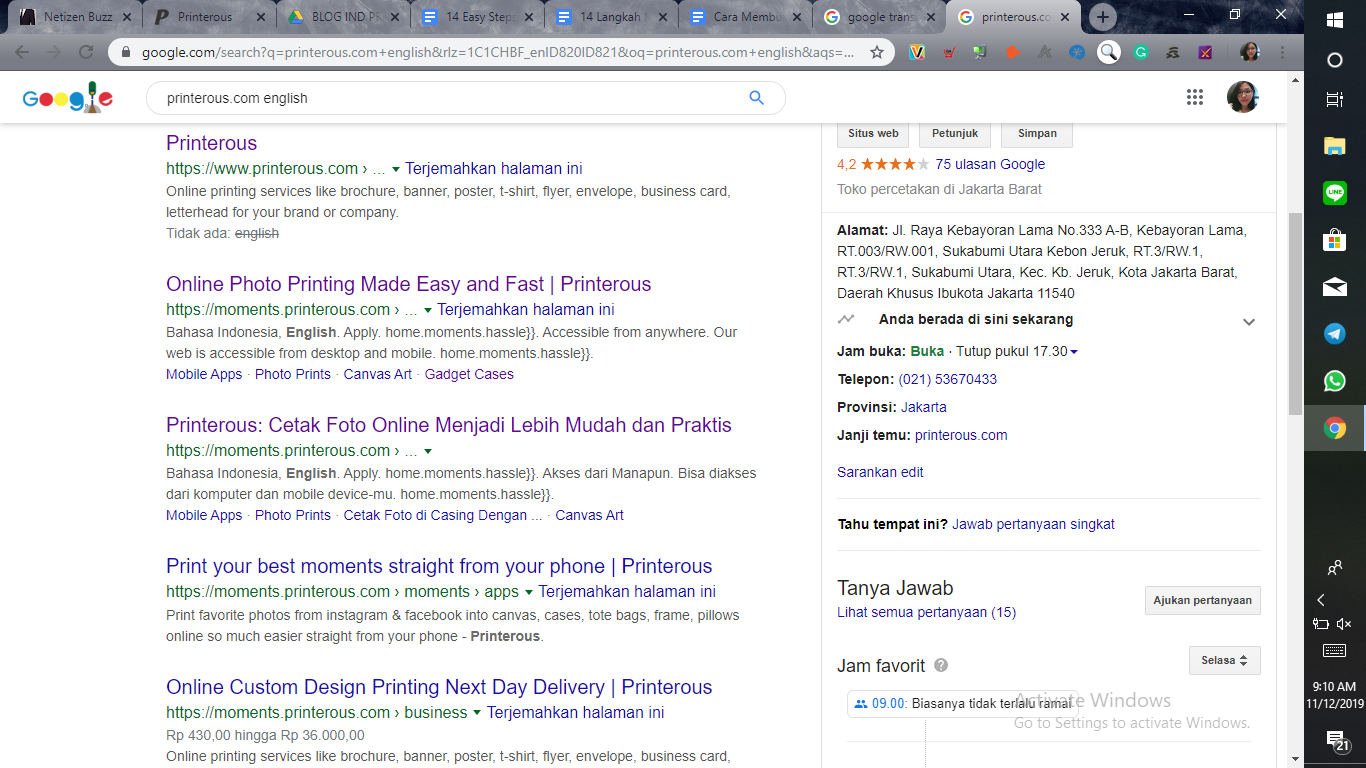Open the purple X extension icon
The image size is (1366, 768).
click(1206, 52)
